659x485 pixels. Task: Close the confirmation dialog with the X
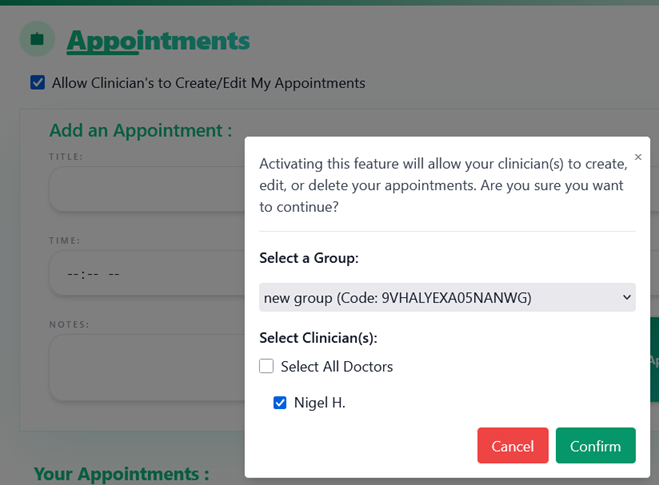[638, 157]
